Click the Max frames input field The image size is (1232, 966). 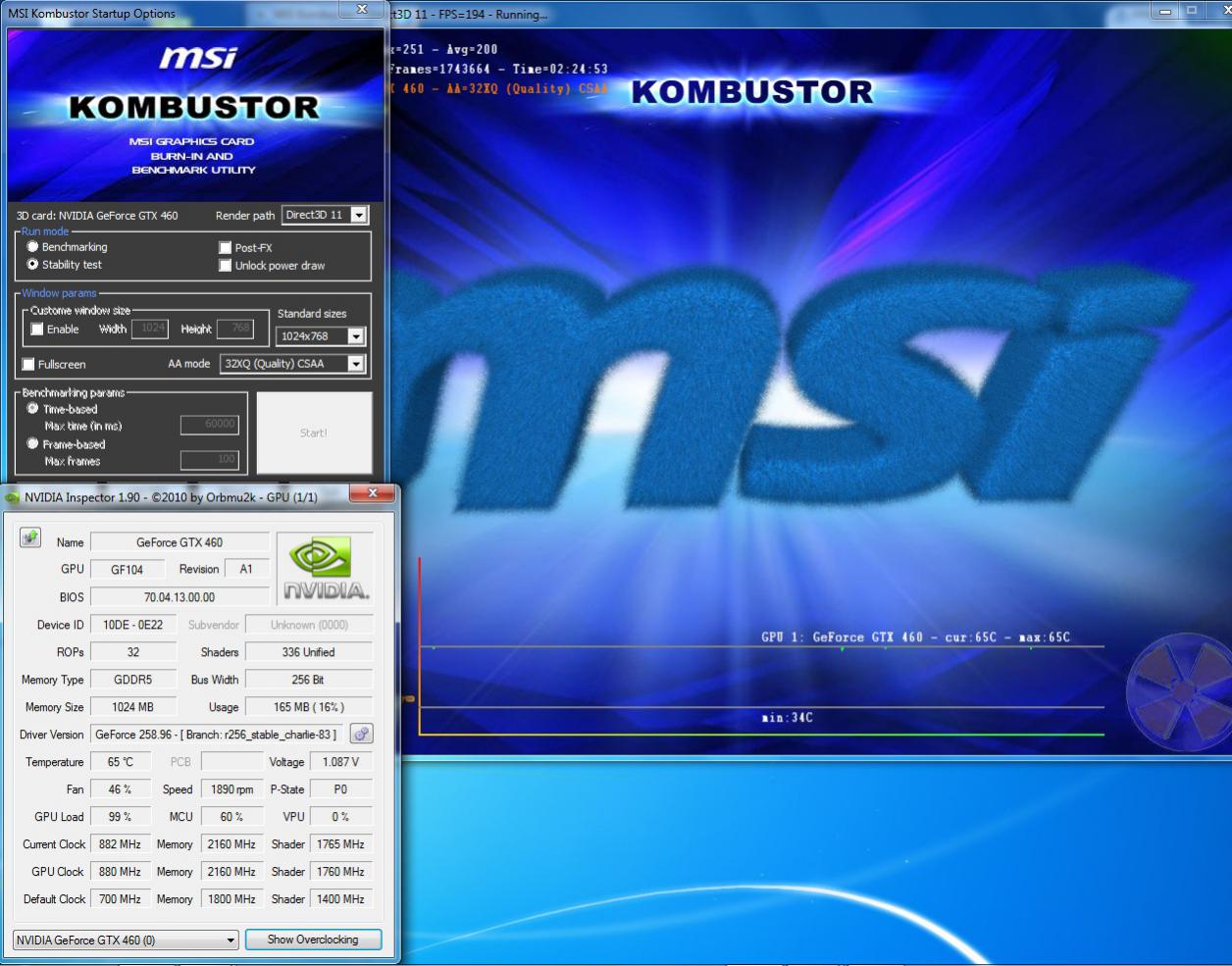coord(210,460)
